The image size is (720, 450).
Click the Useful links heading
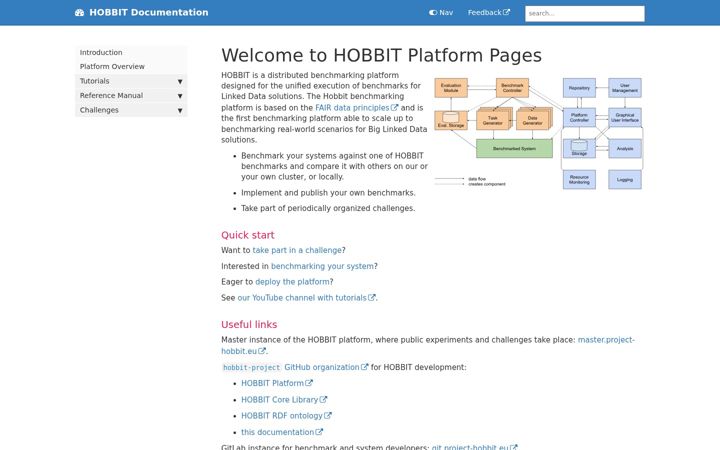(x=249, y=325)
